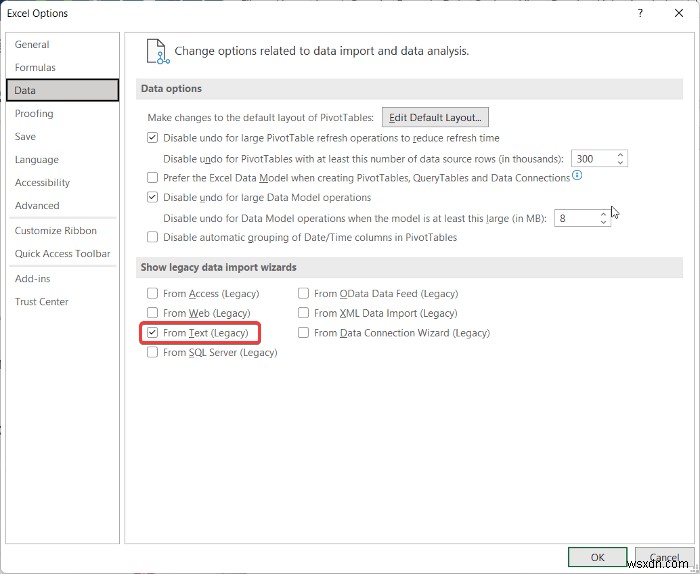Click the data import page header icon
Viewport: 700px width, 574px height.
pyautogui.click(x=158, y=51)
